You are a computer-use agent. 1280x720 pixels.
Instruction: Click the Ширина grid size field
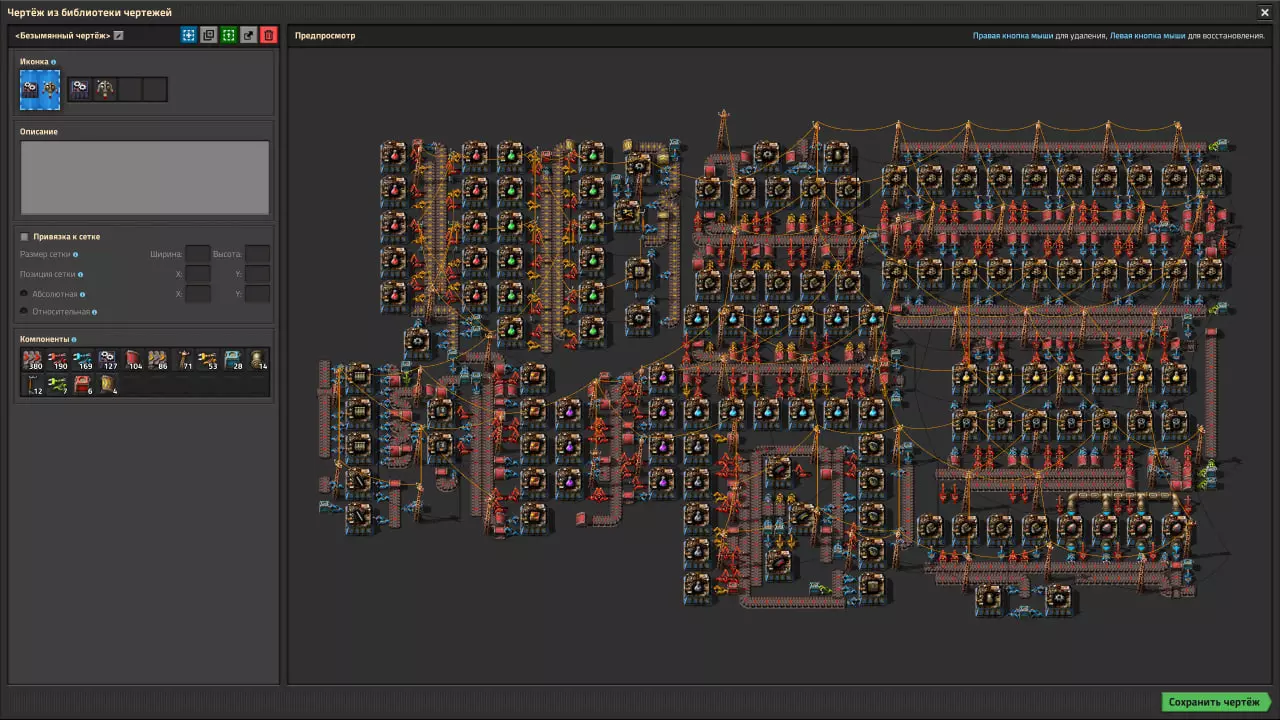(x=198, y=255)
